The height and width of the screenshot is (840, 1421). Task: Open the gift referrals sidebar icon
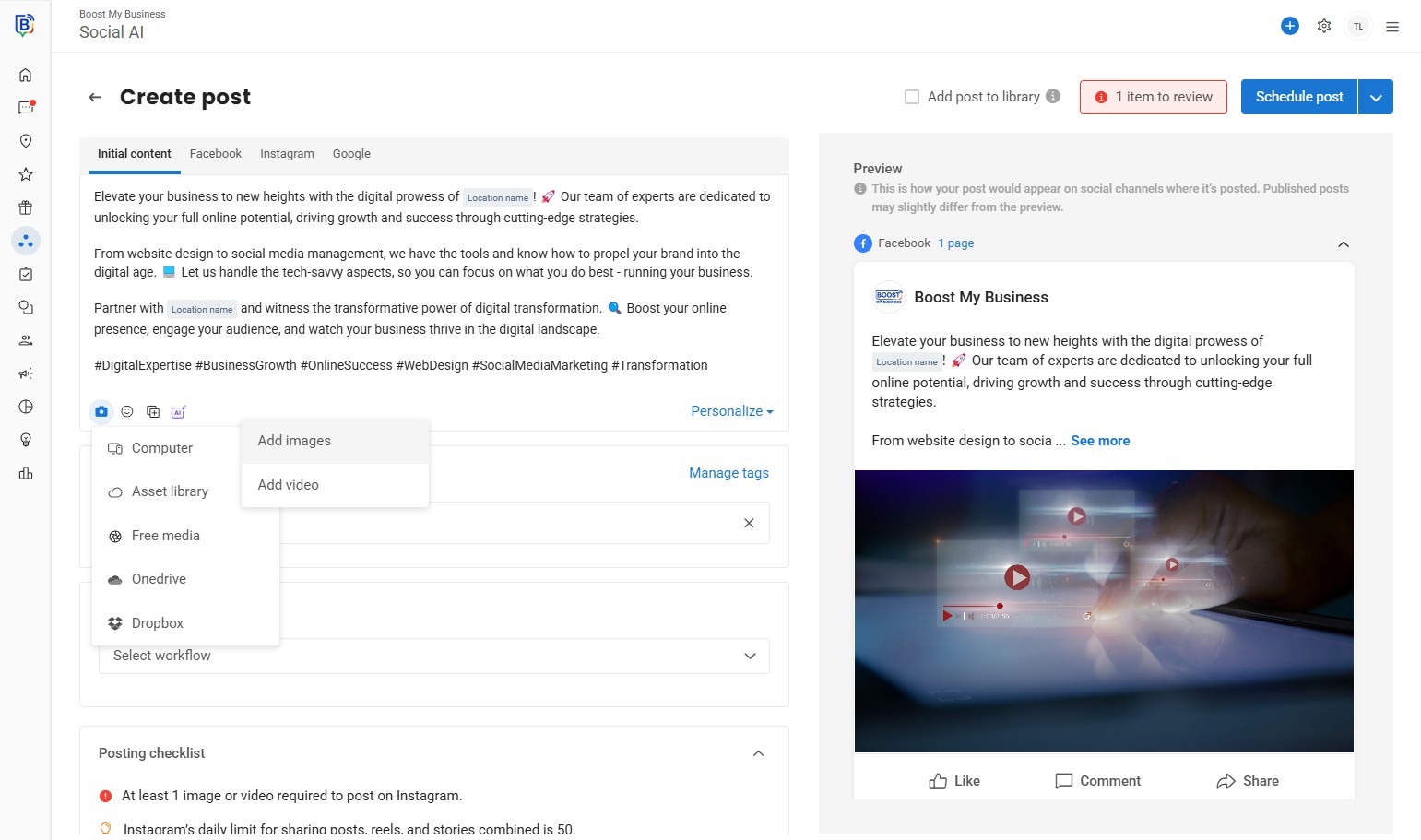(26, 207)
